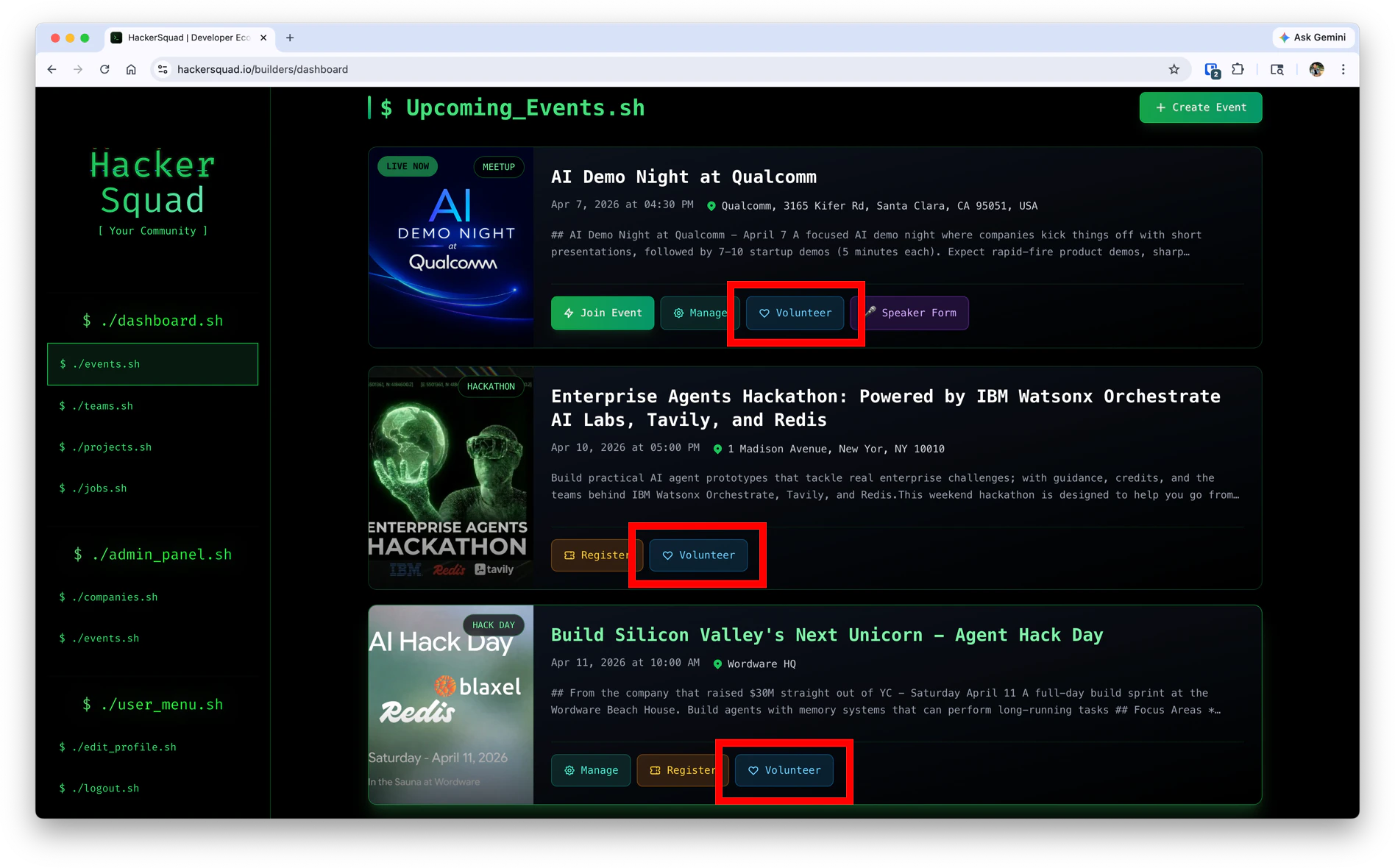Volunteer for AI Demo Night at Qualcomm
The image size is (1395, 868).
coord(795,313)
